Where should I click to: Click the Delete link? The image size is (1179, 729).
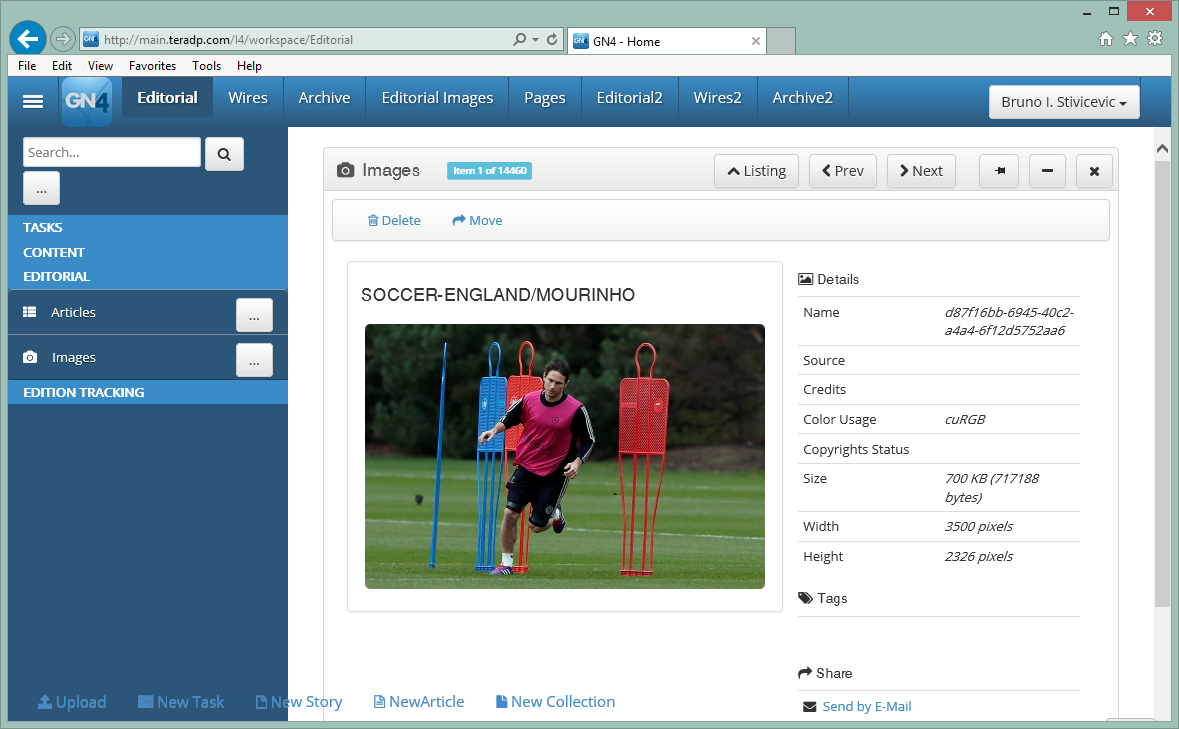(x=394, y=220)
